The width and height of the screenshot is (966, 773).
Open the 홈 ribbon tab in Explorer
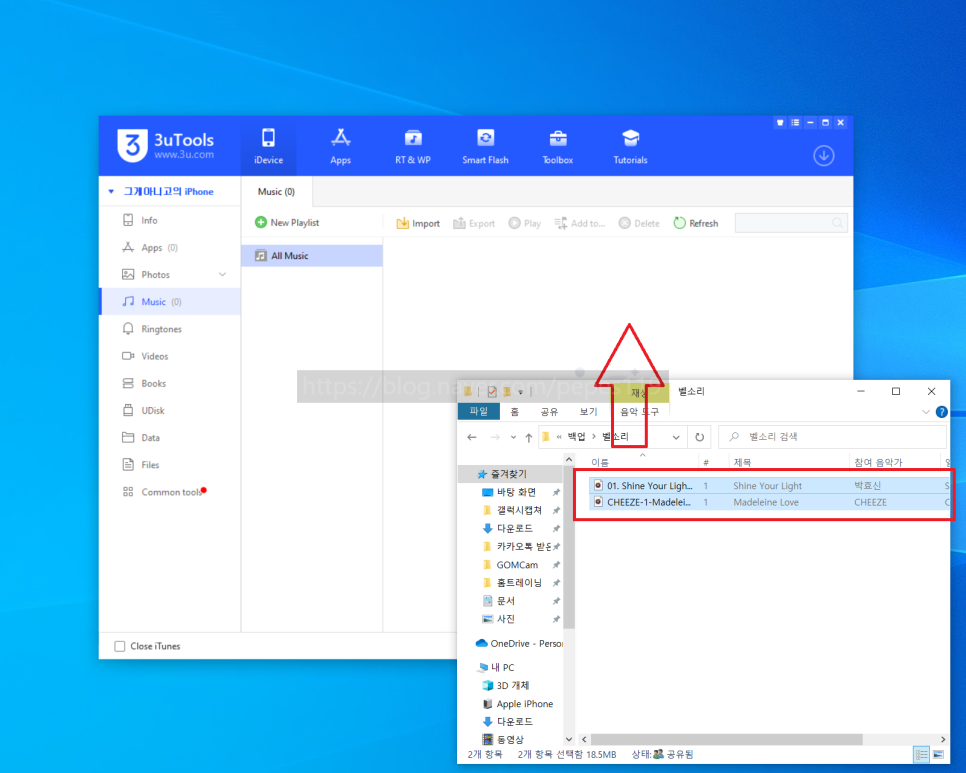pos(515,411)
